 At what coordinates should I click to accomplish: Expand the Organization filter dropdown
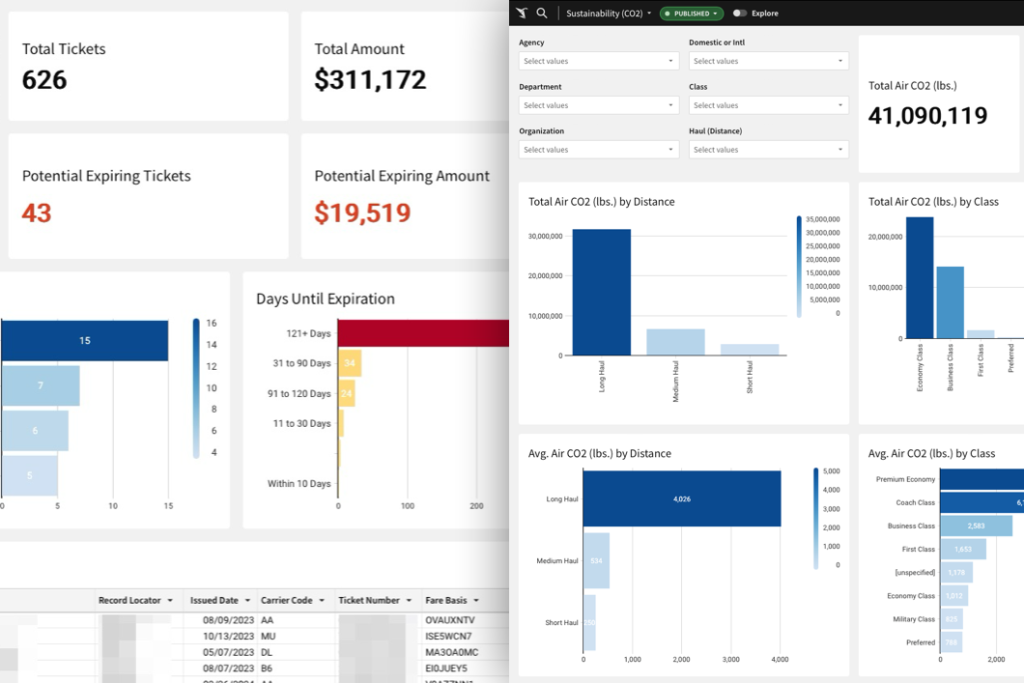point(598,150)
